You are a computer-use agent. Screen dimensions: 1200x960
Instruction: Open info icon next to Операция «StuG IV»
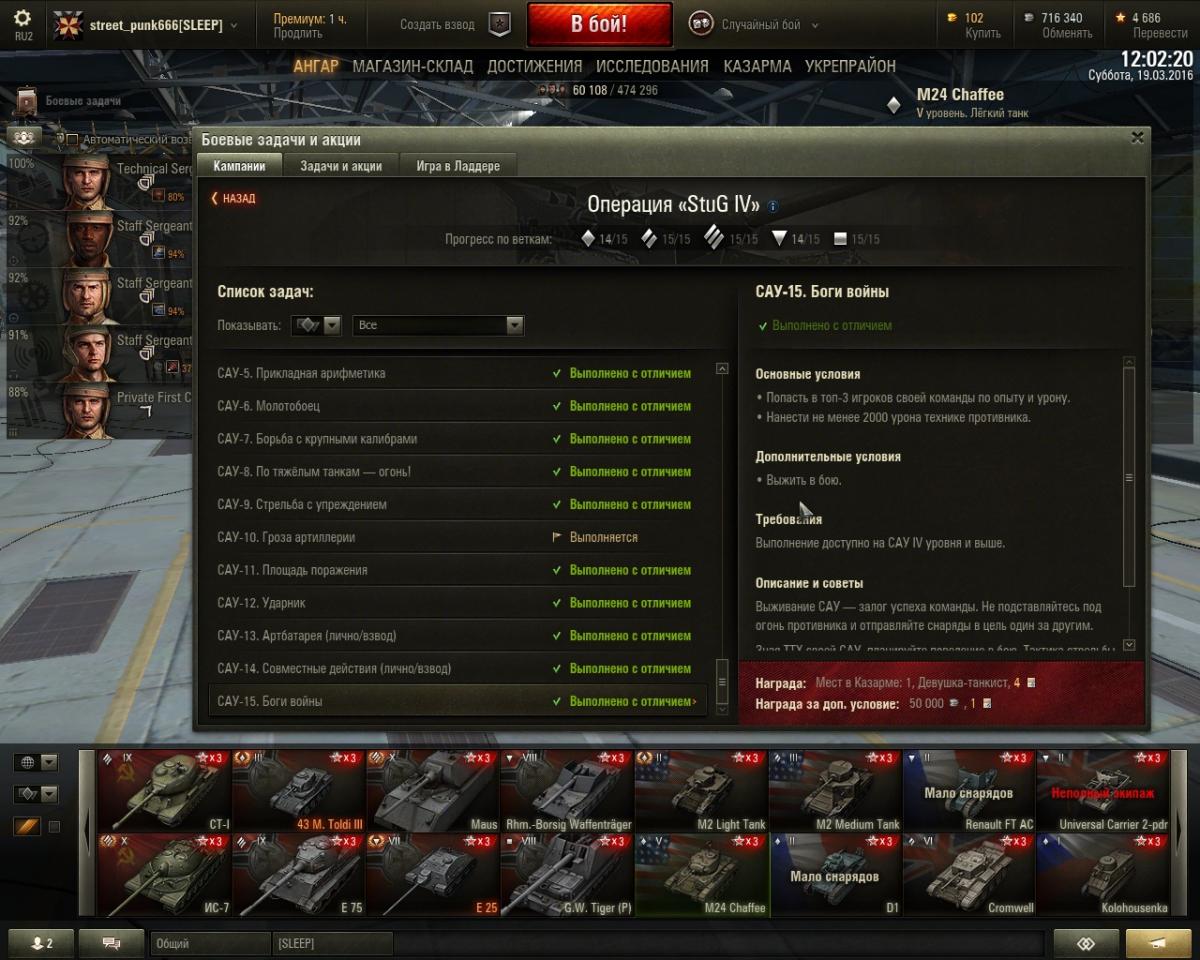(773, 206)
